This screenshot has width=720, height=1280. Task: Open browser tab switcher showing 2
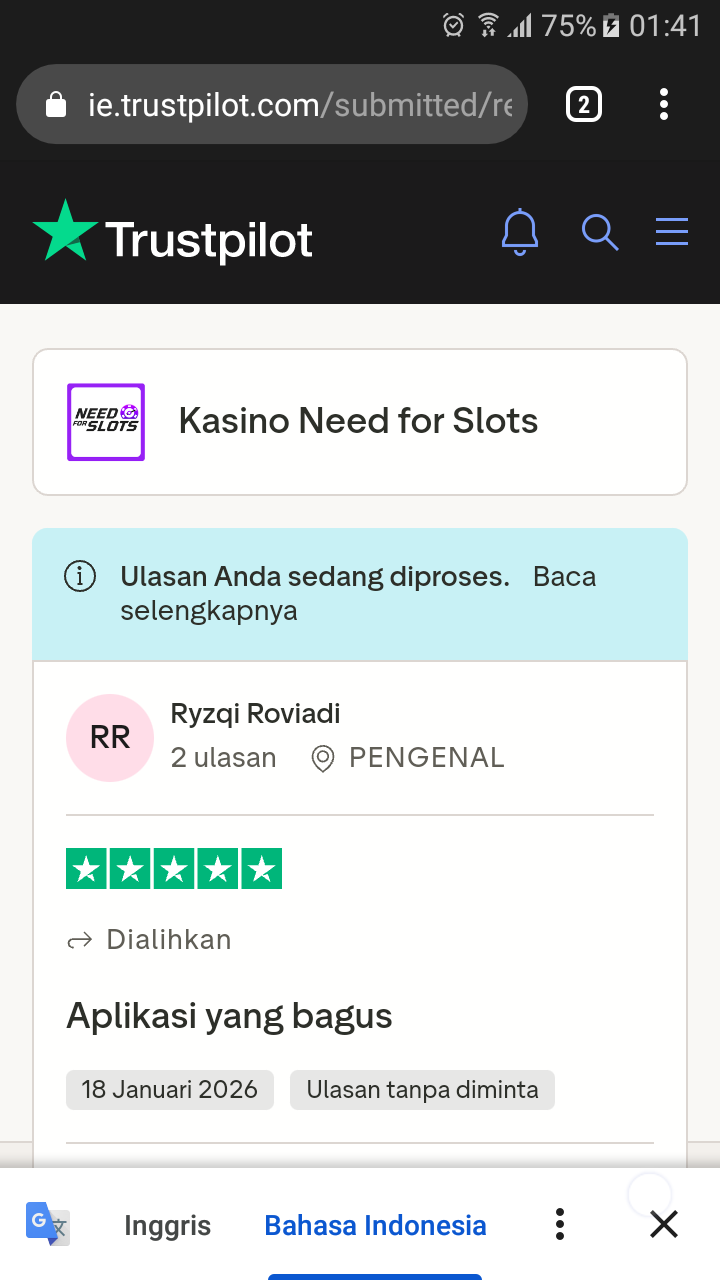[584, 104]
